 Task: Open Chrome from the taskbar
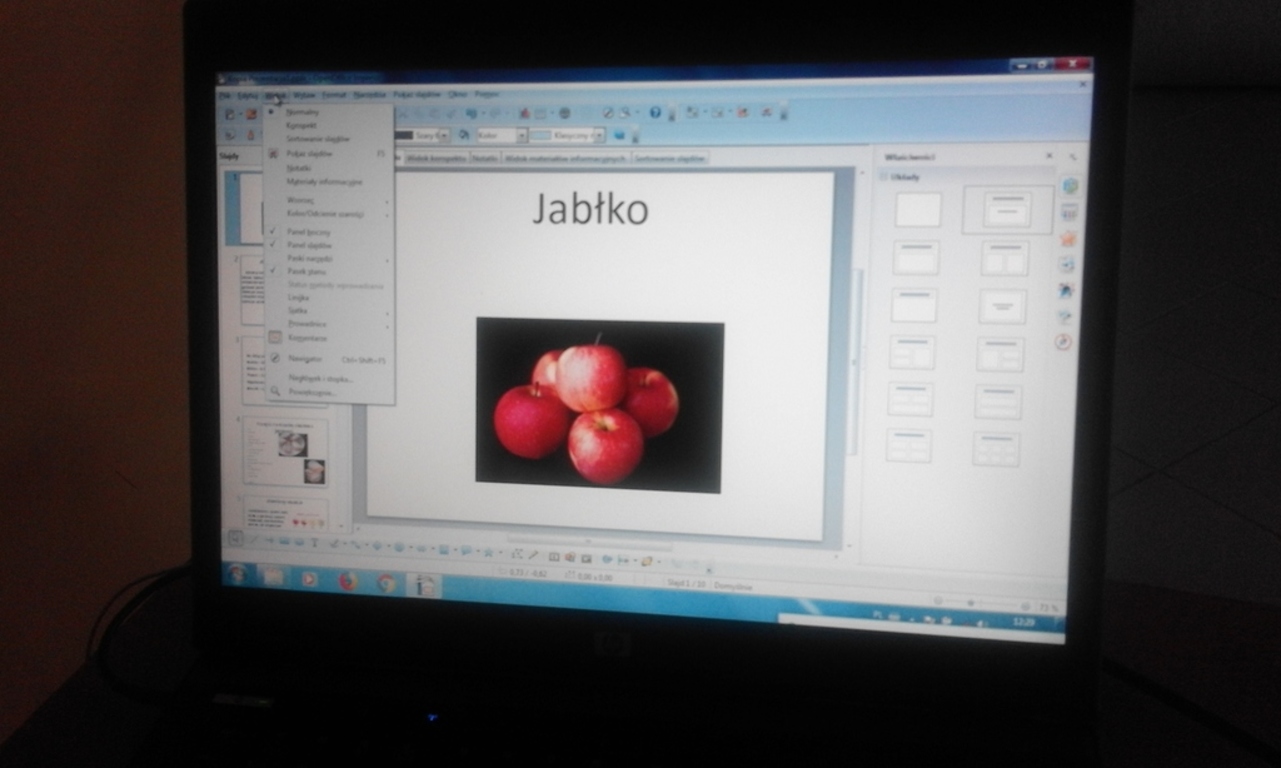click(x=386, y=583)
